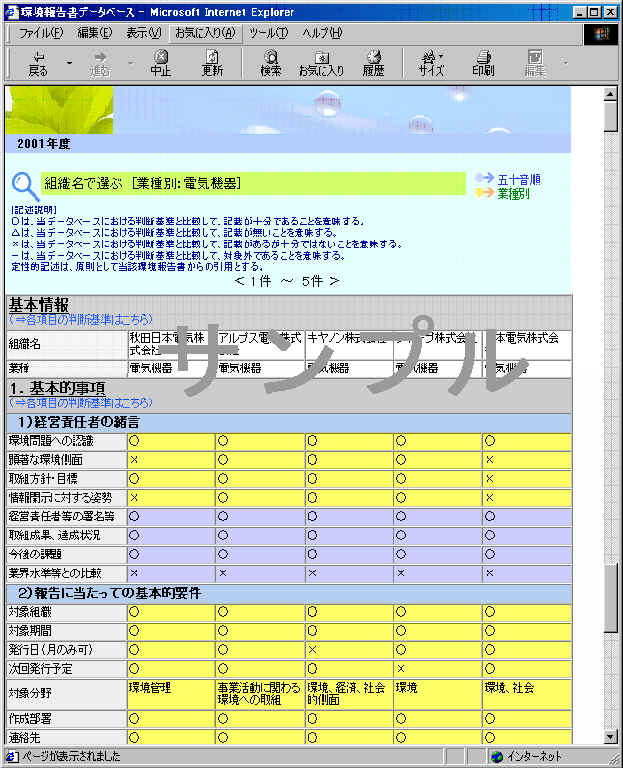This screenshot has height=768, width=623.
Task: Follow the 業種別 sort link
Action: click(513, 194)
